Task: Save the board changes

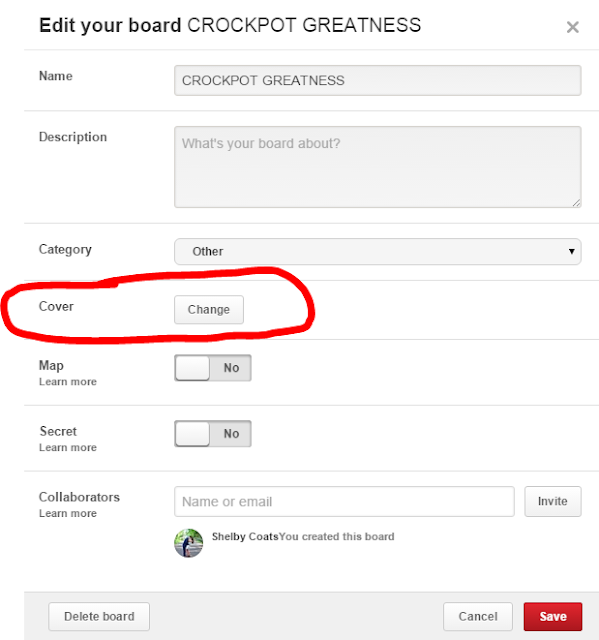Action: [553, 616]
